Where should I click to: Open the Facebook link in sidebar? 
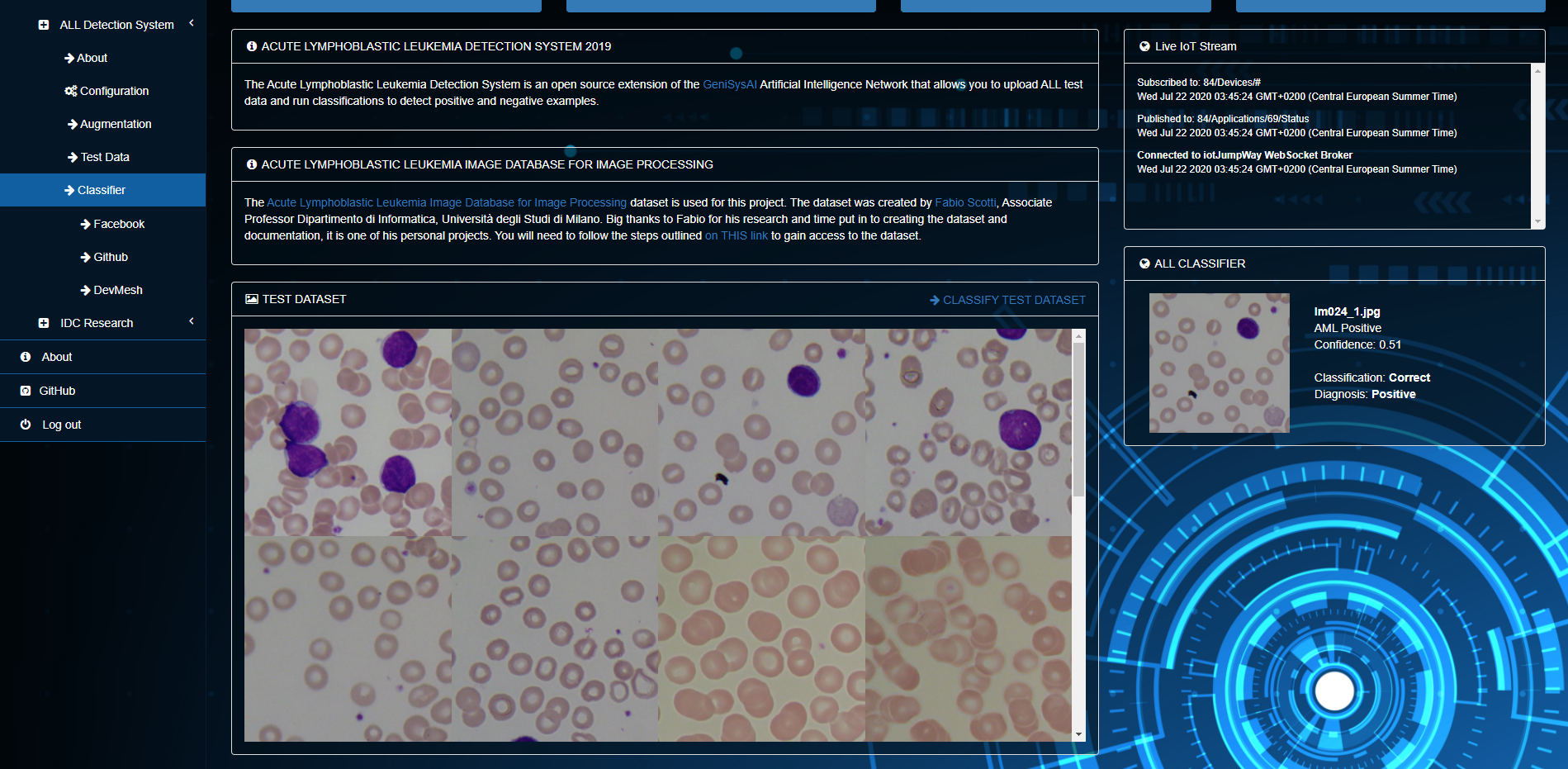(119, 224)
